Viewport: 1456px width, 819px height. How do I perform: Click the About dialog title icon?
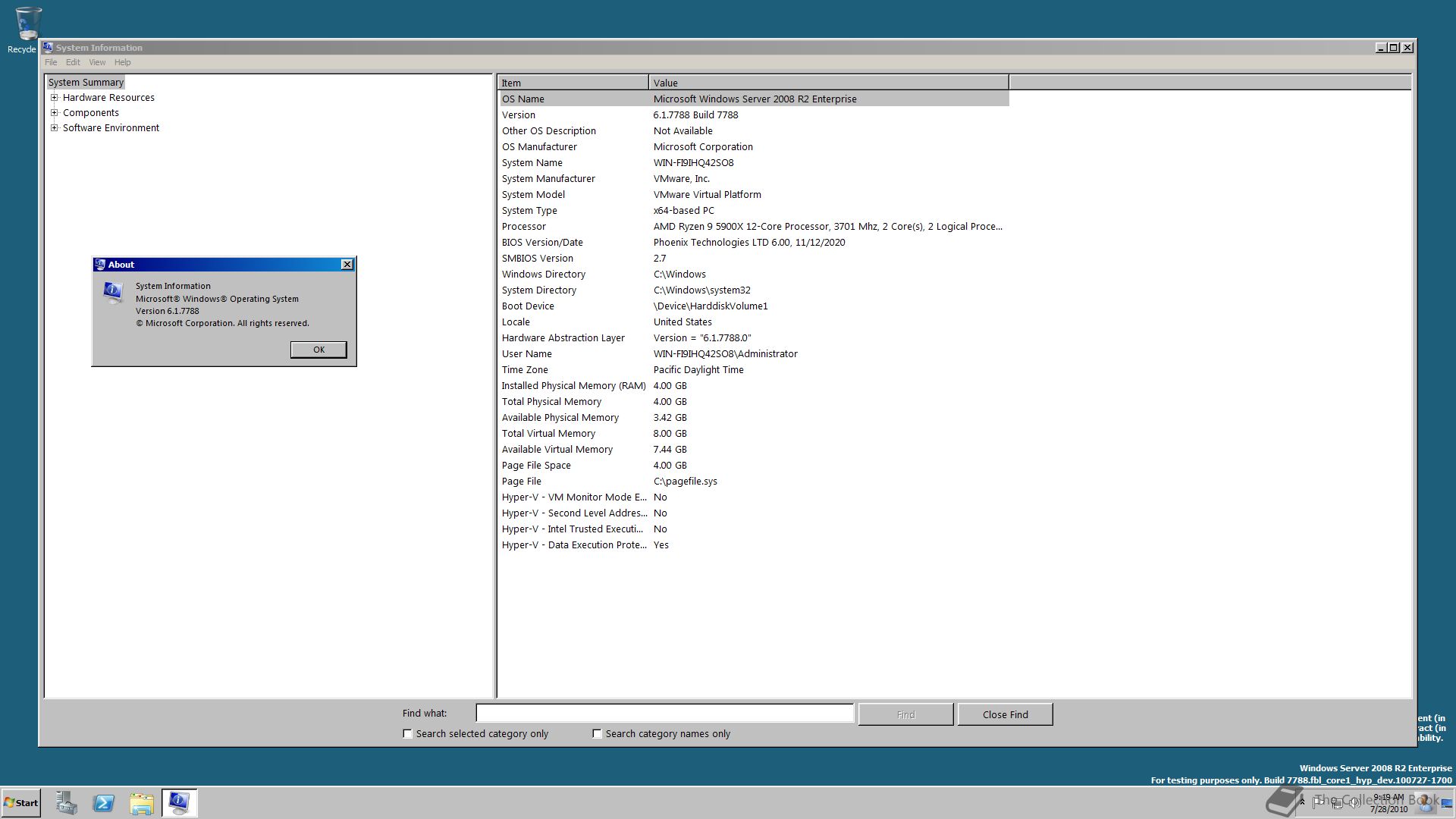(x=100, y=265)
